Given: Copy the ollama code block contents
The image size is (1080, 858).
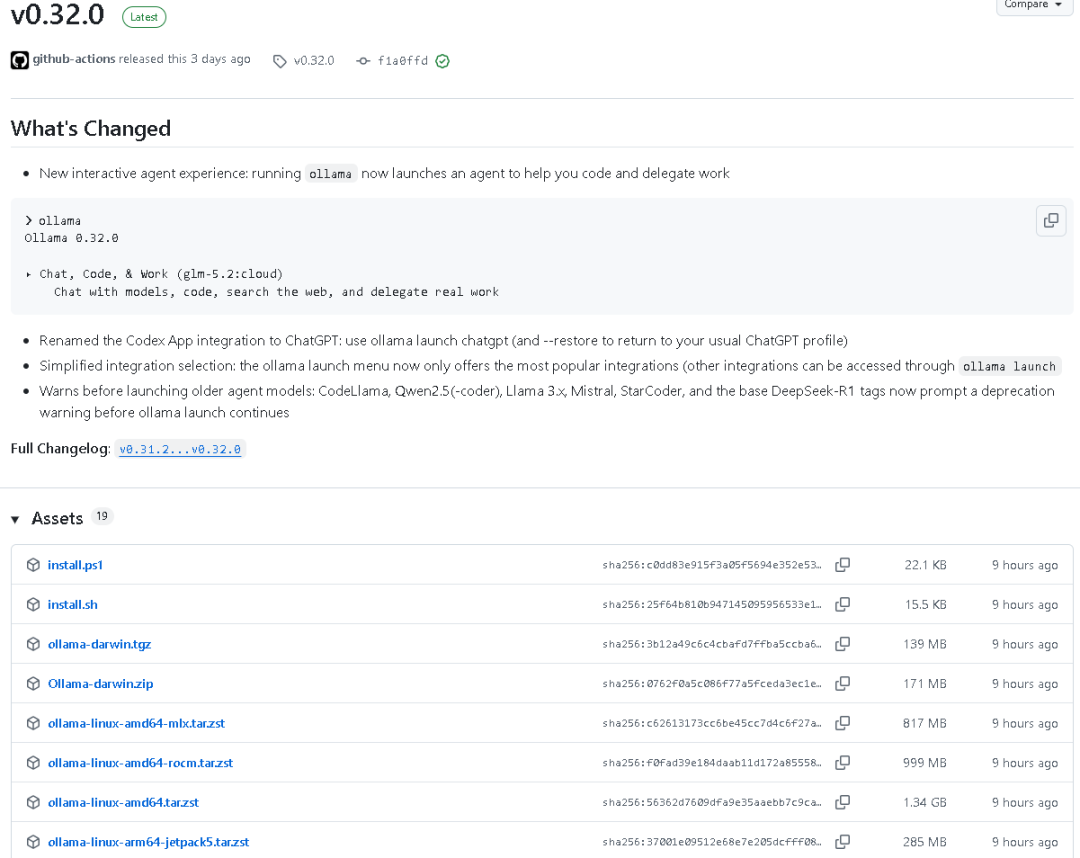Looking at the screenshot, I should click(1050, 220).
